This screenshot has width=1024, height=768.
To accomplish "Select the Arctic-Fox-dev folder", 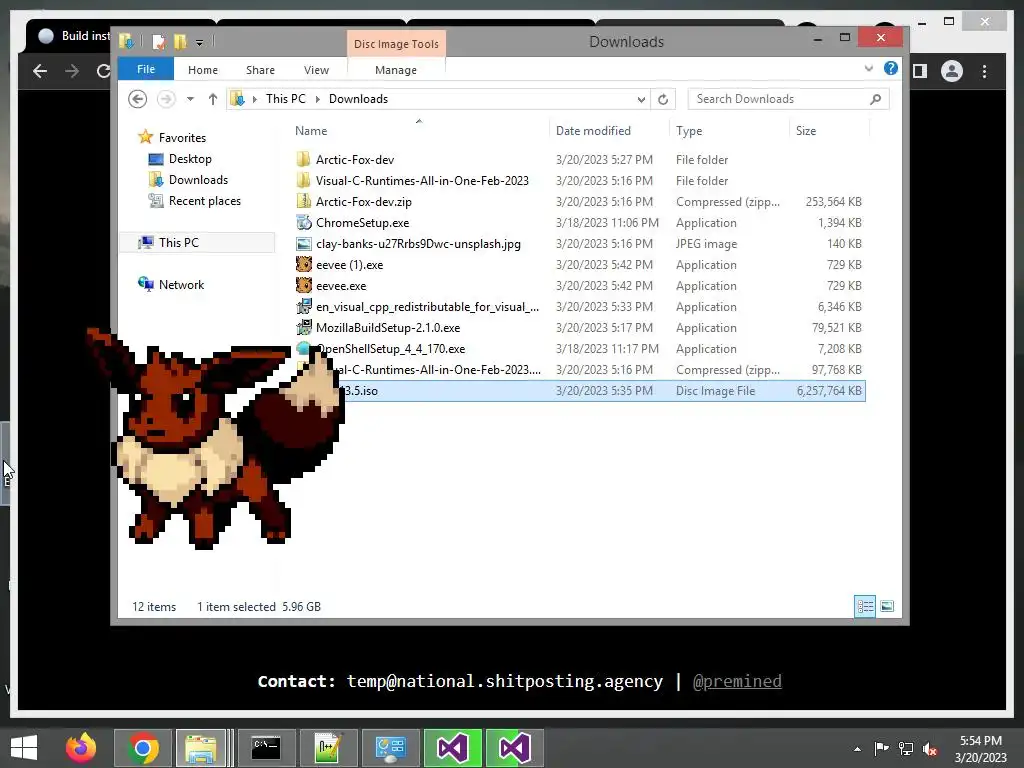I will [x=579, y=159].
